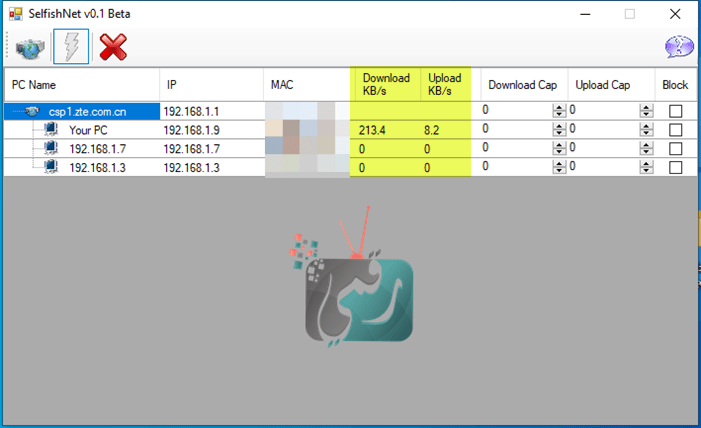Viewport: 701px width, 428px height.
Task: Click Download Cap value field for Your PC
Action: click(517, 129)
